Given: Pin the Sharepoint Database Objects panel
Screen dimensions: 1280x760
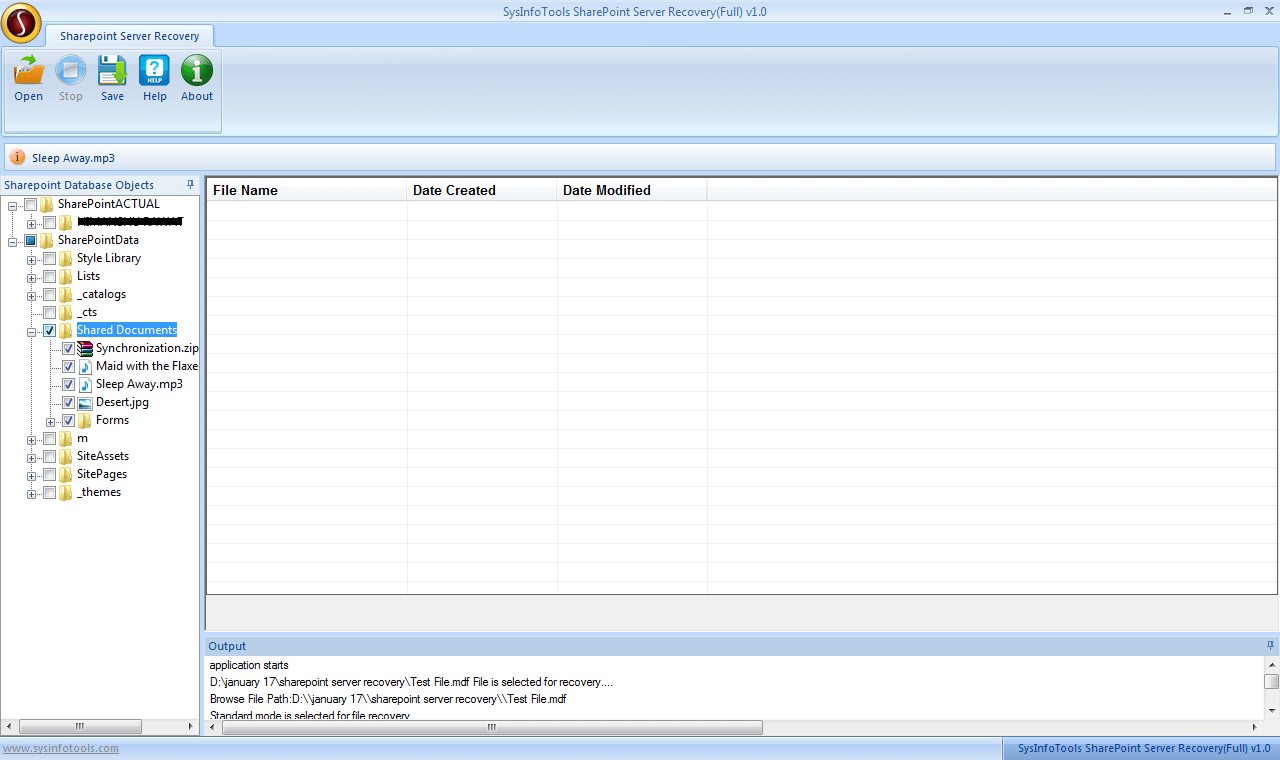Looking at the screenshot, I should (190, 185).
